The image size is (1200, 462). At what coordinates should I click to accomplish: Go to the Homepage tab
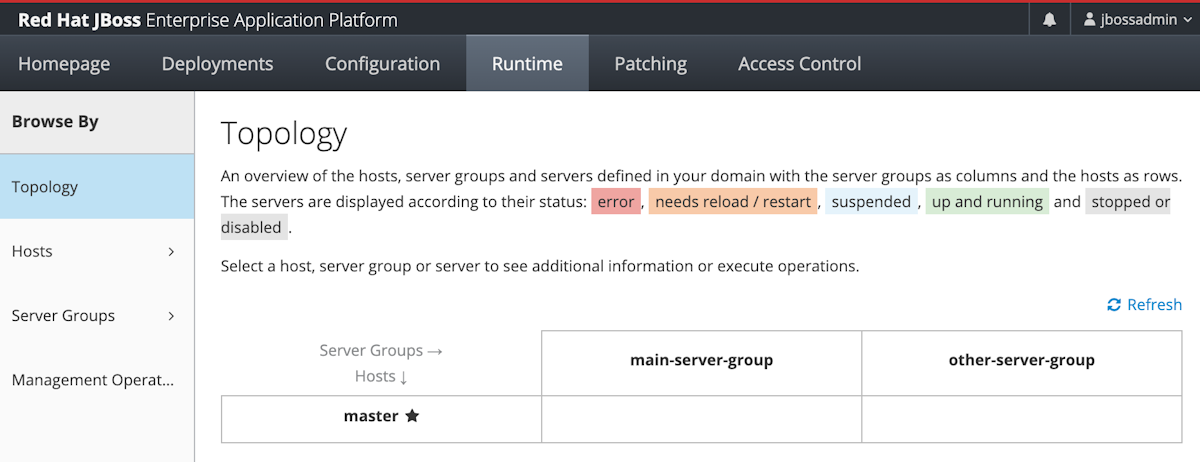[x=64, y=64]
